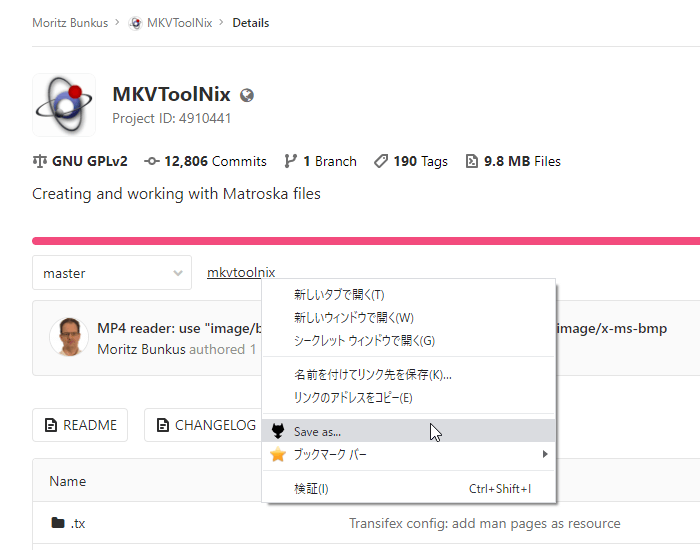The image size is (700, 550).
Task: Click the GitLab fox icon in context menu
Action: pyautogui.click(x=278, y=431)
